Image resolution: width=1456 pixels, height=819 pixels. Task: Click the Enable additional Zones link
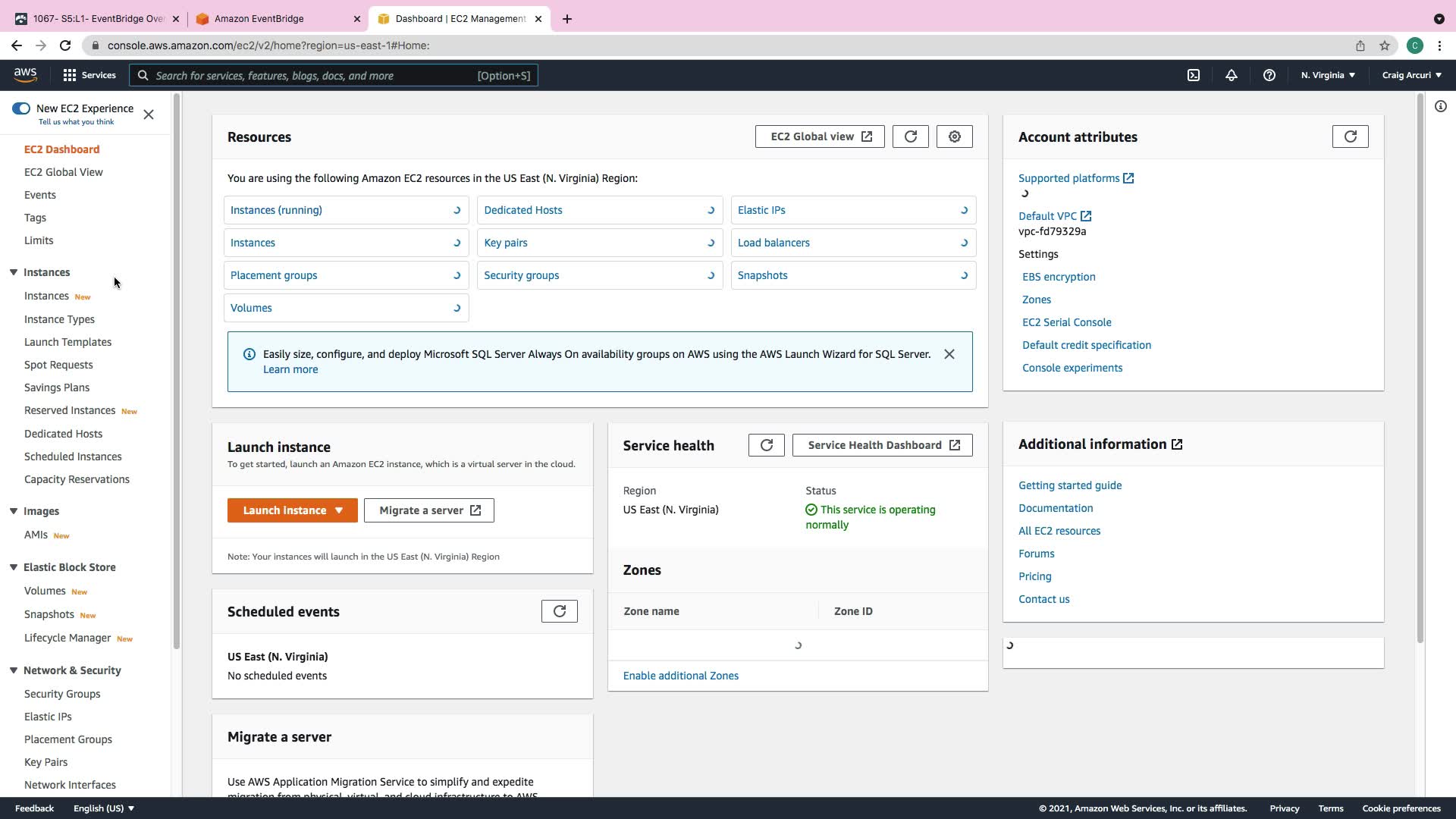click(x=681, y=676)
